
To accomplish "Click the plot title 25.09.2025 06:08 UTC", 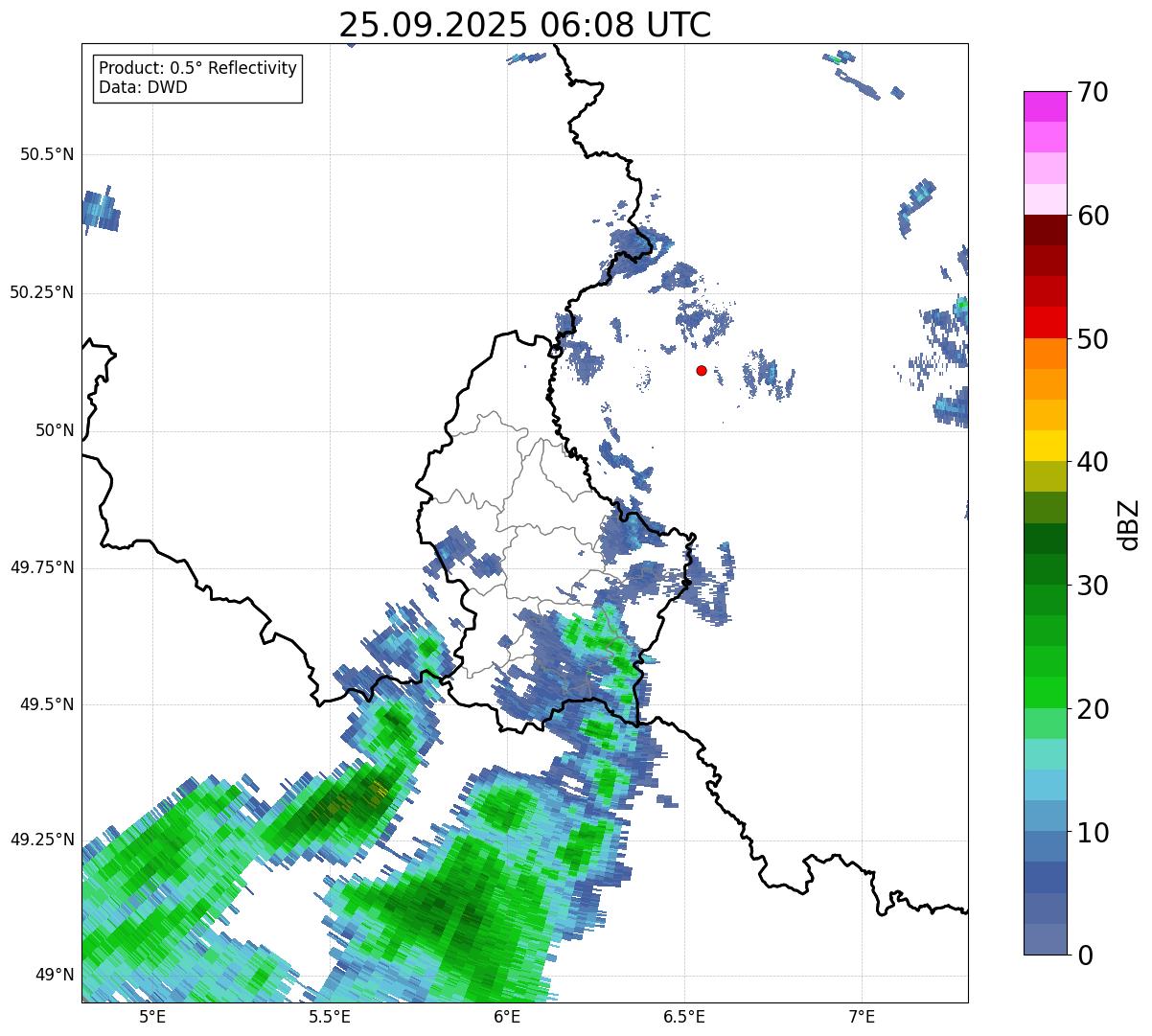I will 525,25.
